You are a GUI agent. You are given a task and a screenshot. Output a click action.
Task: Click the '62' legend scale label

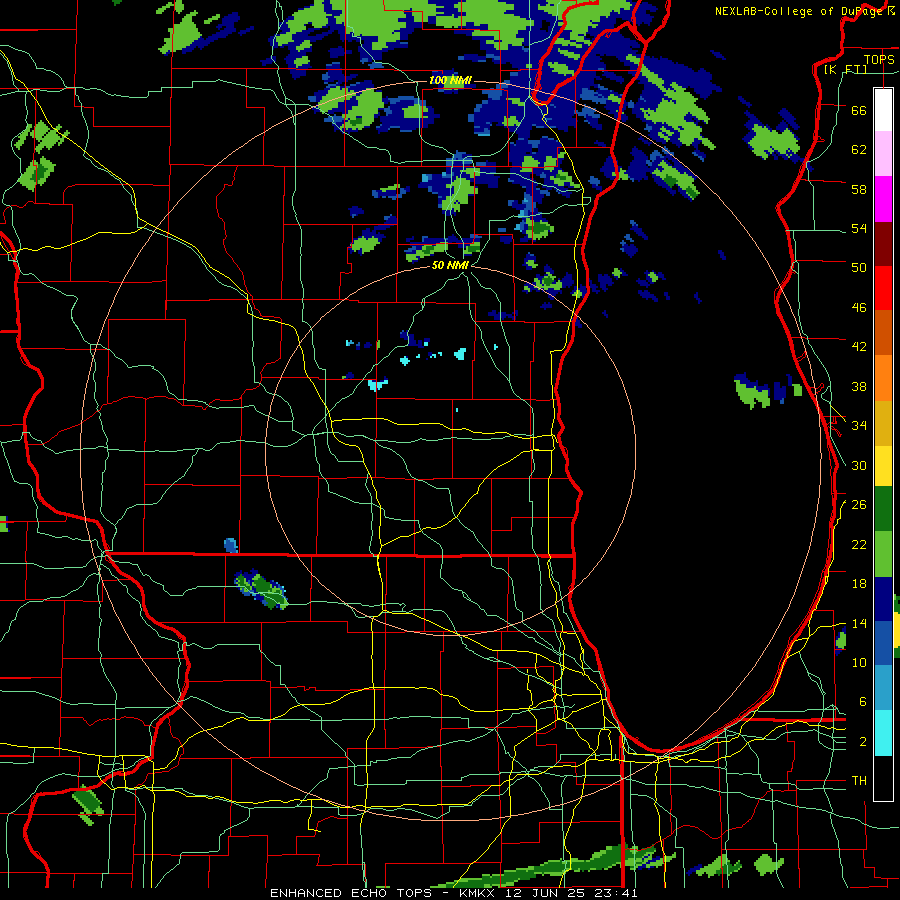click(859, 150)
